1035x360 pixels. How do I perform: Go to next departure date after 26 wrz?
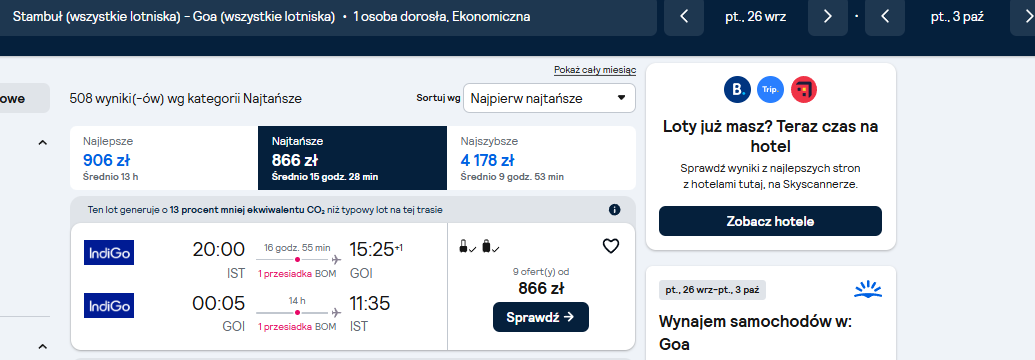pos(828,17)
